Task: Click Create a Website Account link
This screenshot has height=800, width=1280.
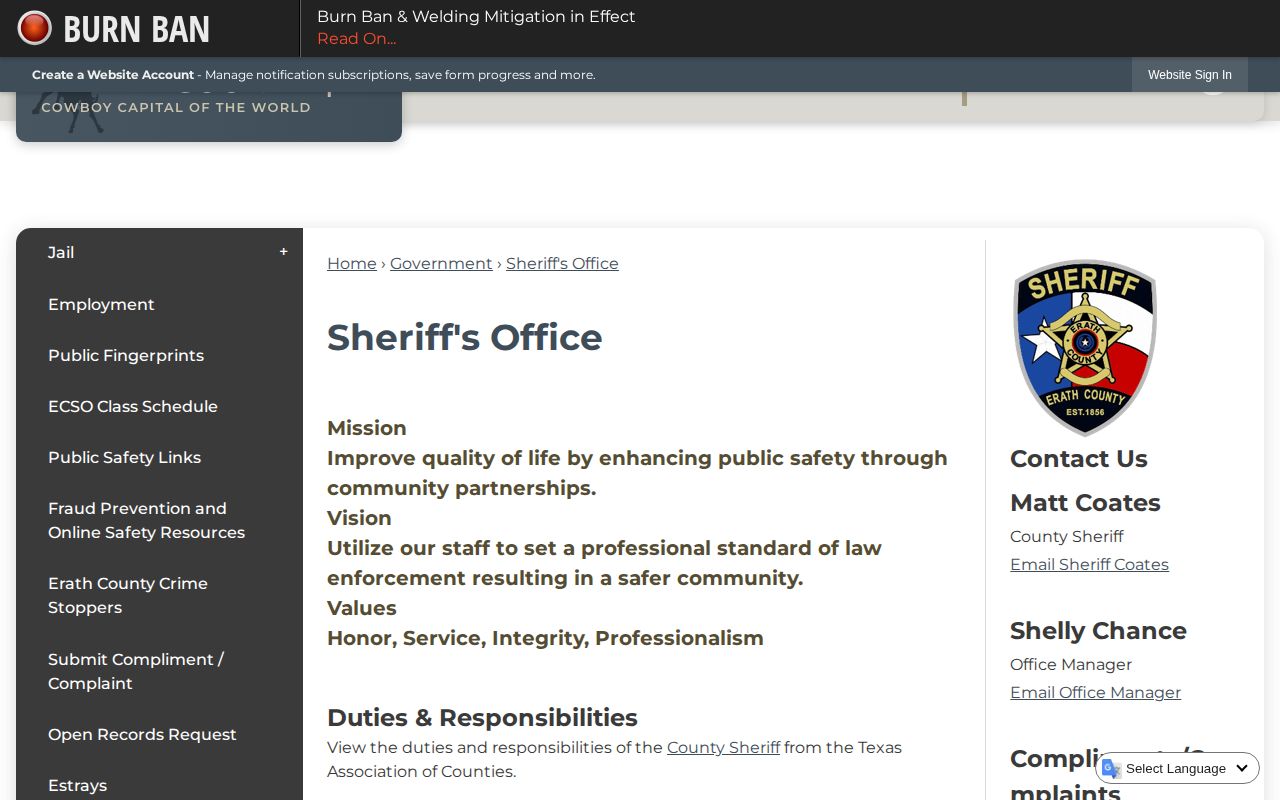Action: (113, 75)
